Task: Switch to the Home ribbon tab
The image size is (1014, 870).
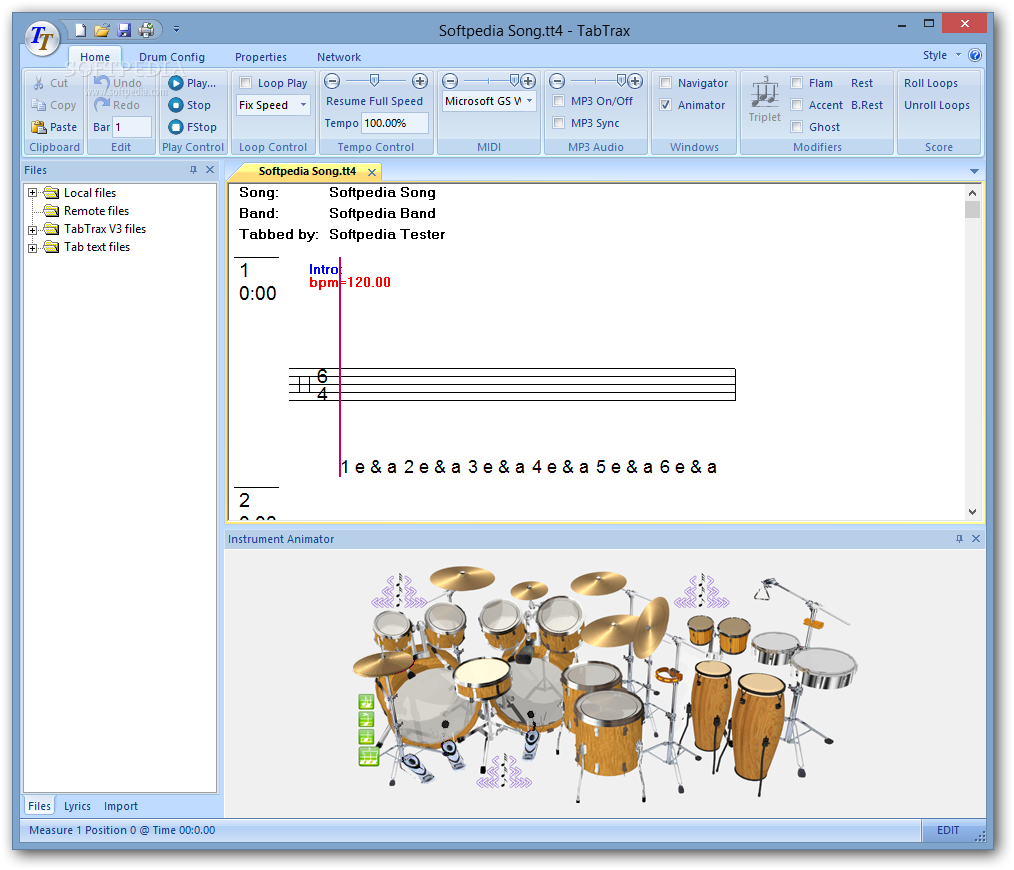Action: [x=95, y=57]
